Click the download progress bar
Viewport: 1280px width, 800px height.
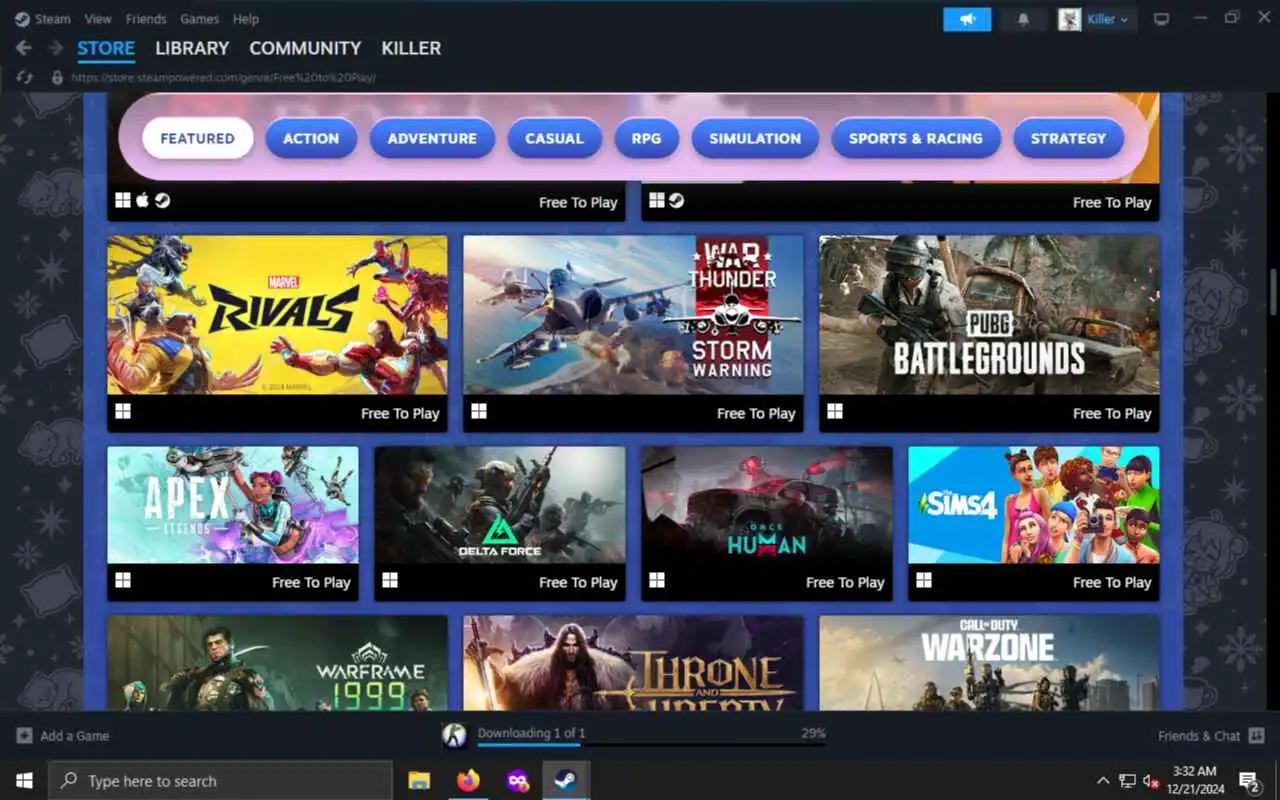coord(651,744)
